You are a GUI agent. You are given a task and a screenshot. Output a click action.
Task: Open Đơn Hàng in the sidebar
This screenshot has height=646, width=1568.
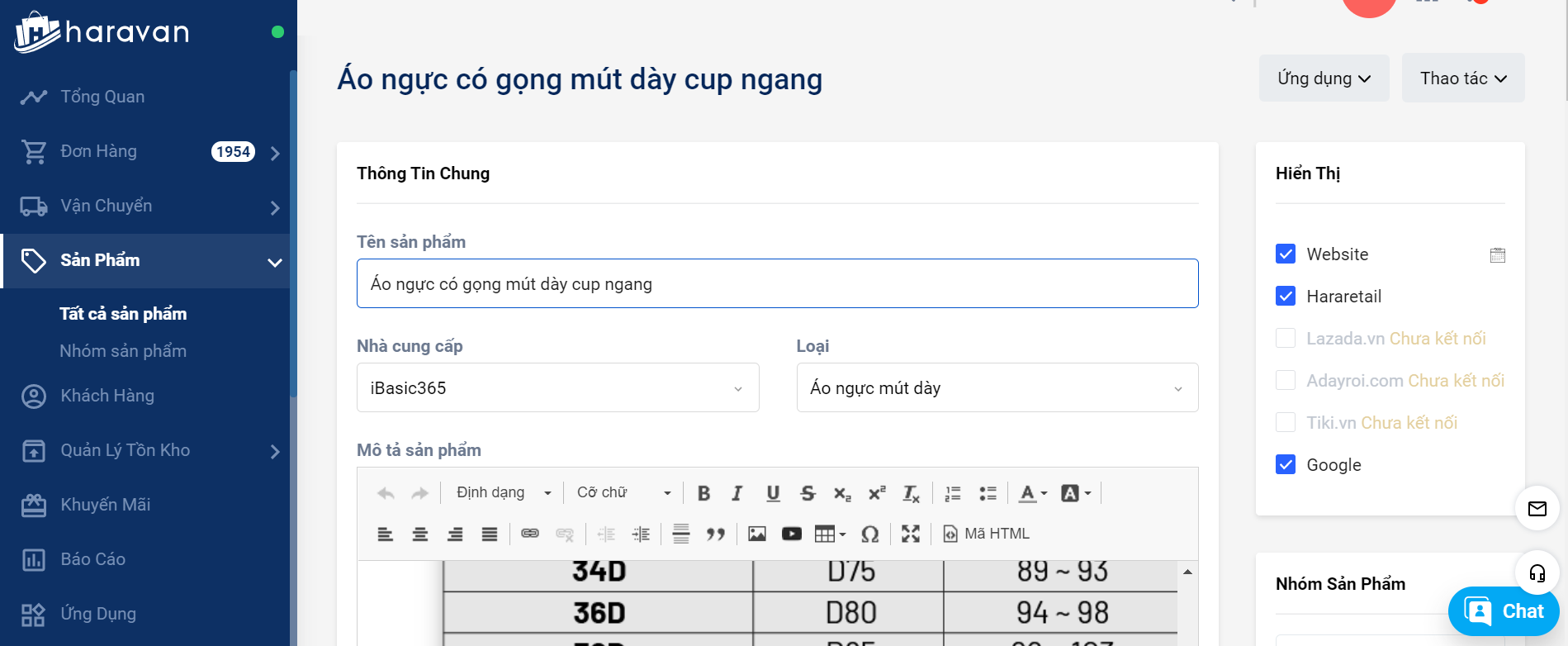click(x=99, y=151)
